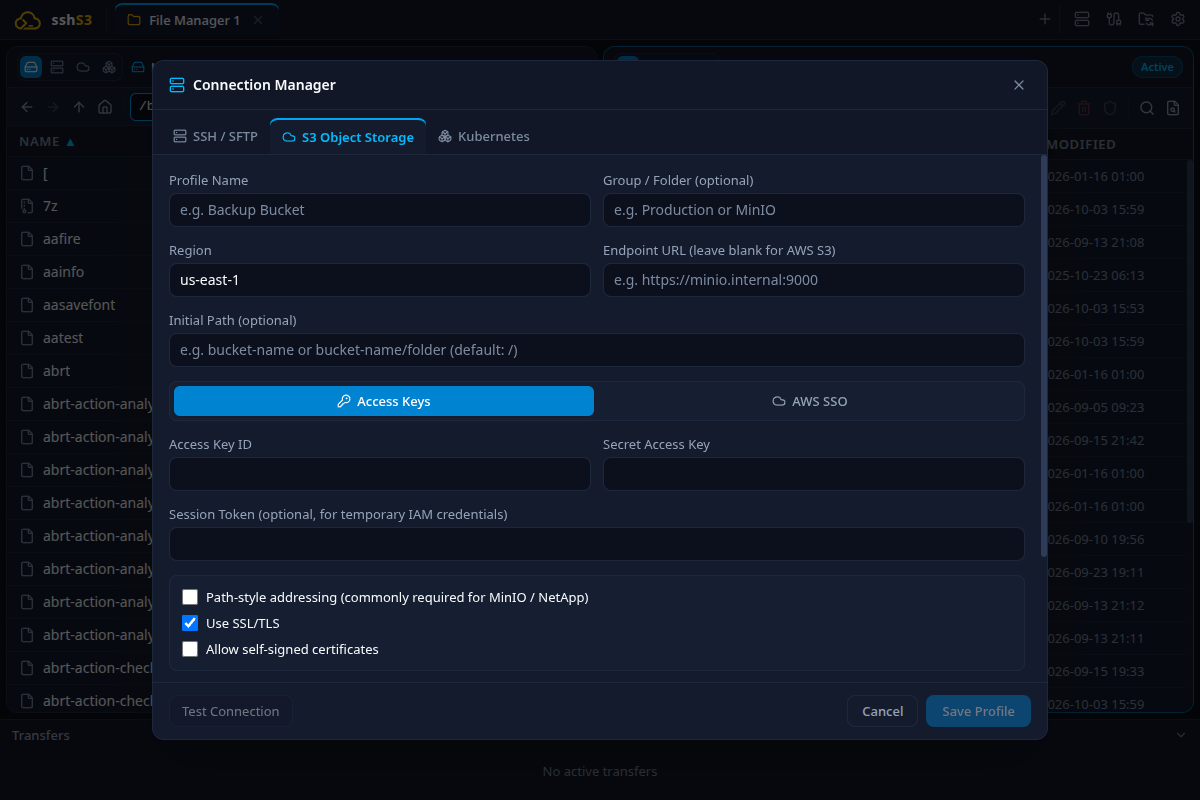Select the '[' file row
1200x800 pixels.
[80, 173]
